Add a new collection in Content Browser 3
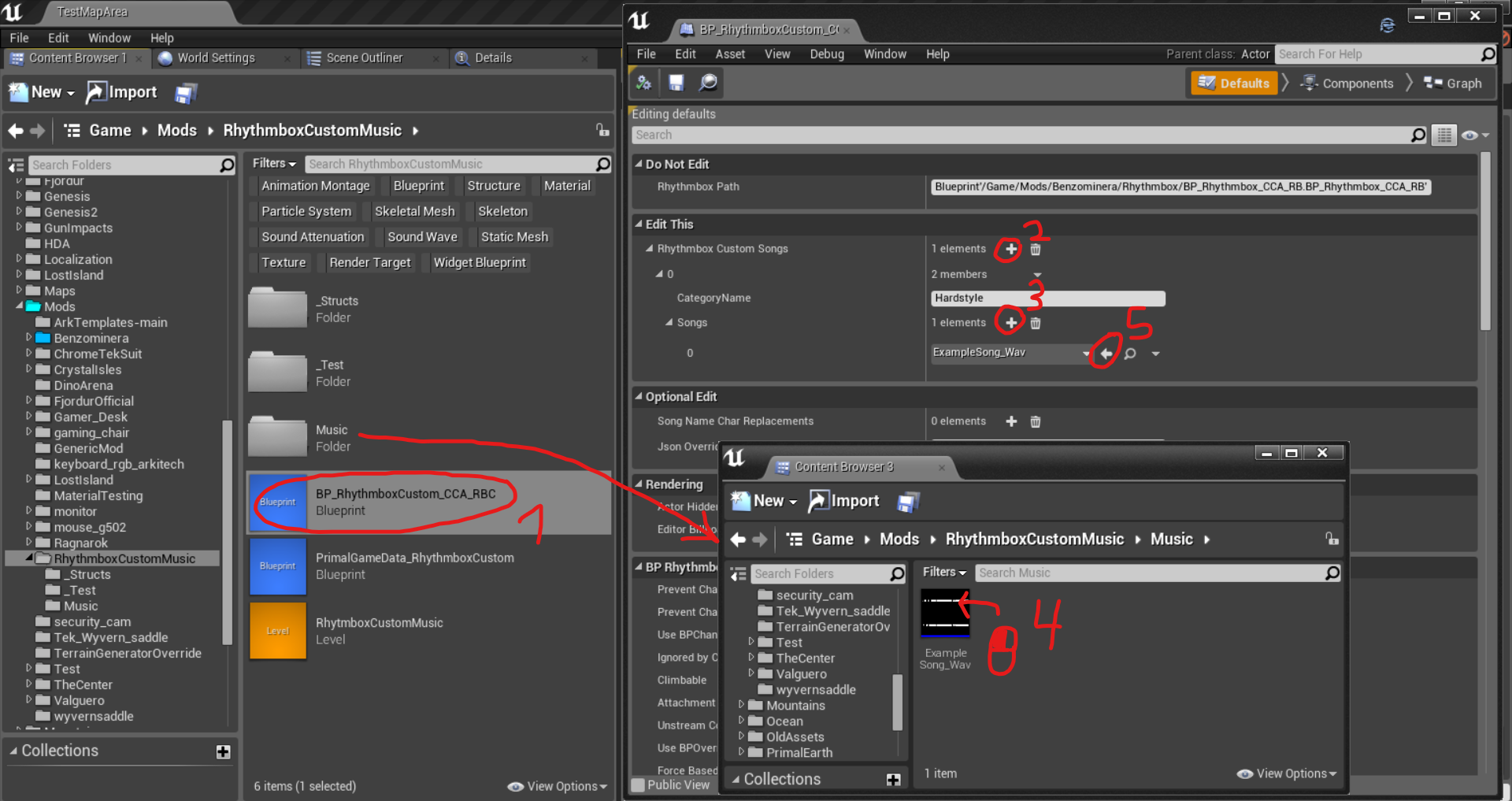The height and width of the screenshot is (801, 1512). [x=893, y=780]
